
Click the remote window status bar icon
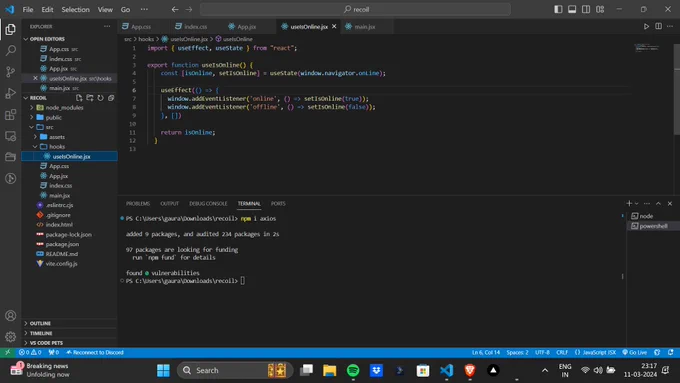[x=7, y=352]
